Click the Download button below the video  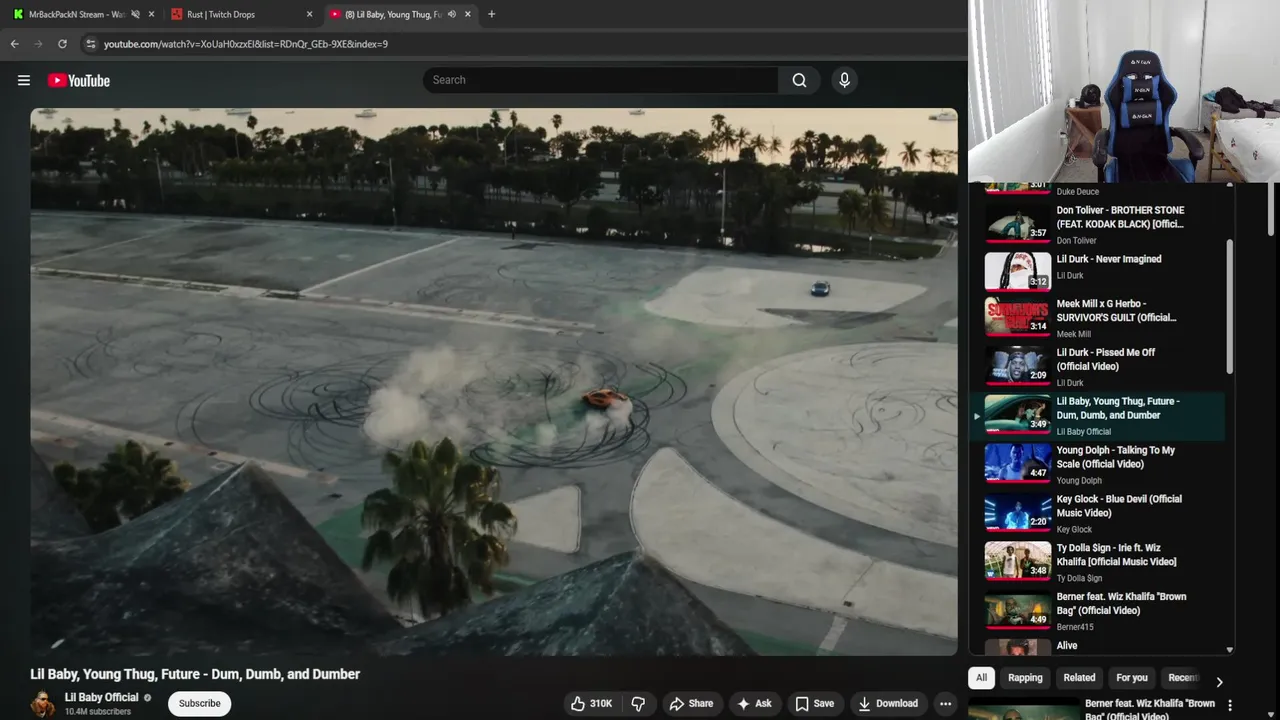click(x=888, y=703)
